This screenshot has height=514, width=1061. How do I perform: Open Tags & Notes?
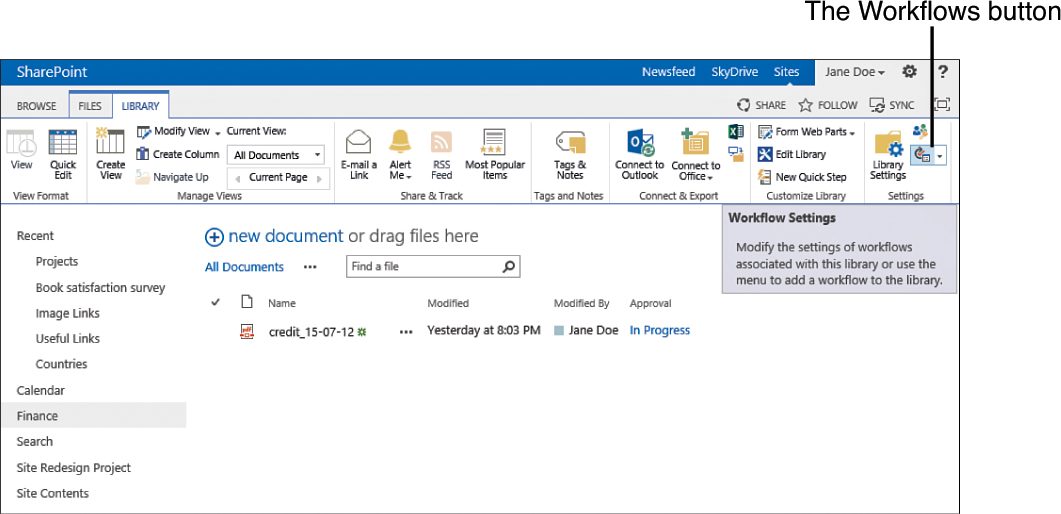(570, 154)
